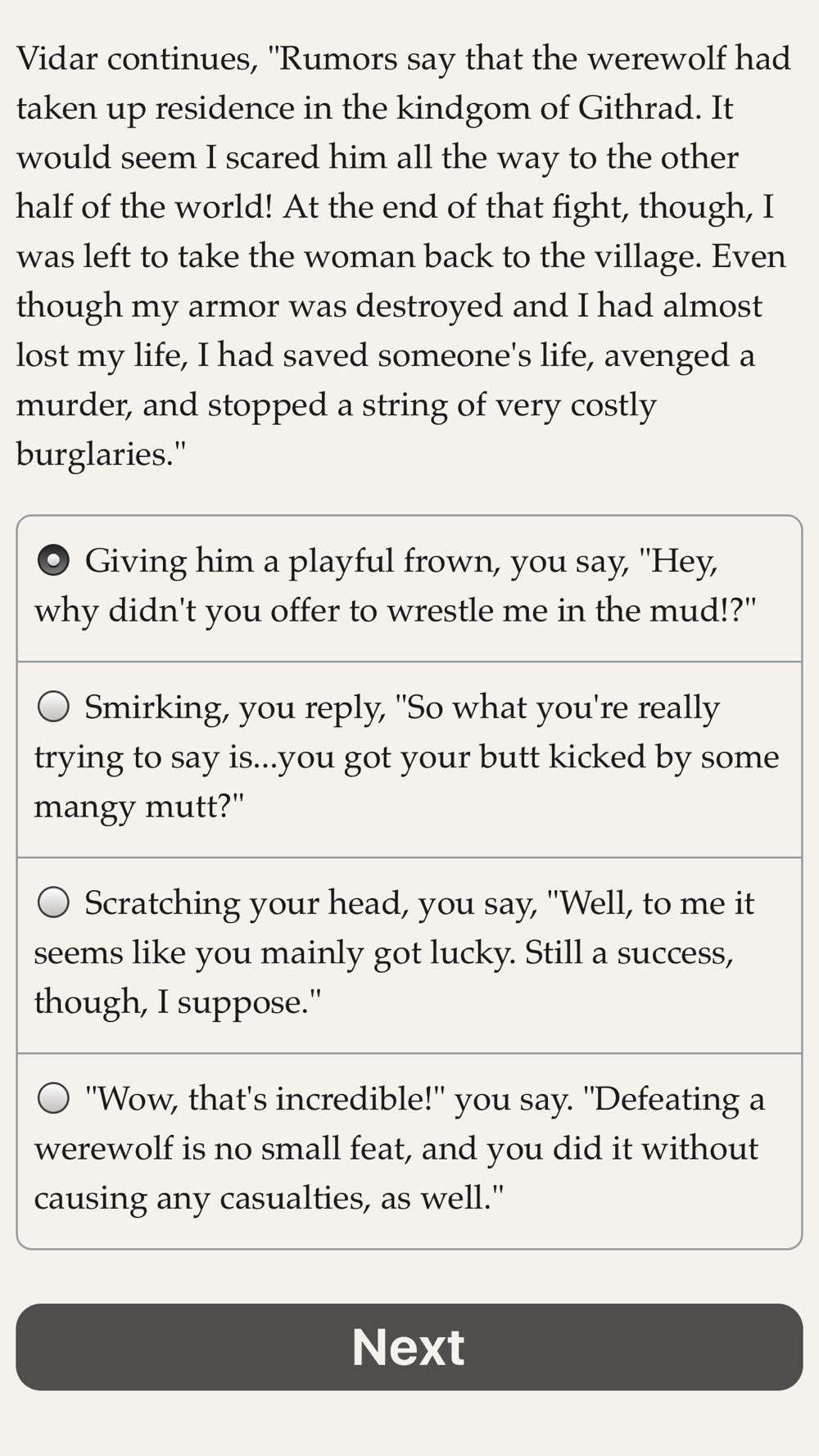Image resolution: width=819 pixels, height=1456 pixels.
Task: Select the "wrestle me in the mud" radio button
Action: [53, 561]
